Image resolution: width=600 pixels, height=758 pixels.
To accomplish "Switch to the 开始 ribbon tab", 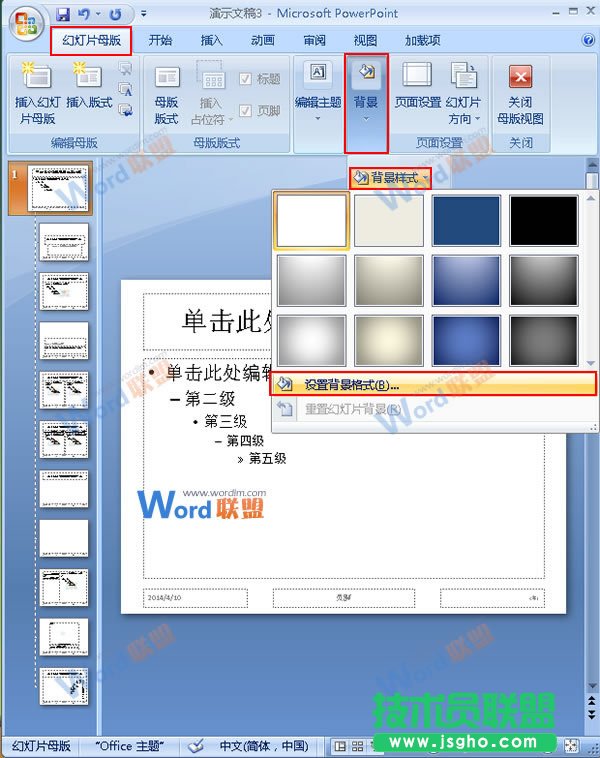I will [160, 41].
